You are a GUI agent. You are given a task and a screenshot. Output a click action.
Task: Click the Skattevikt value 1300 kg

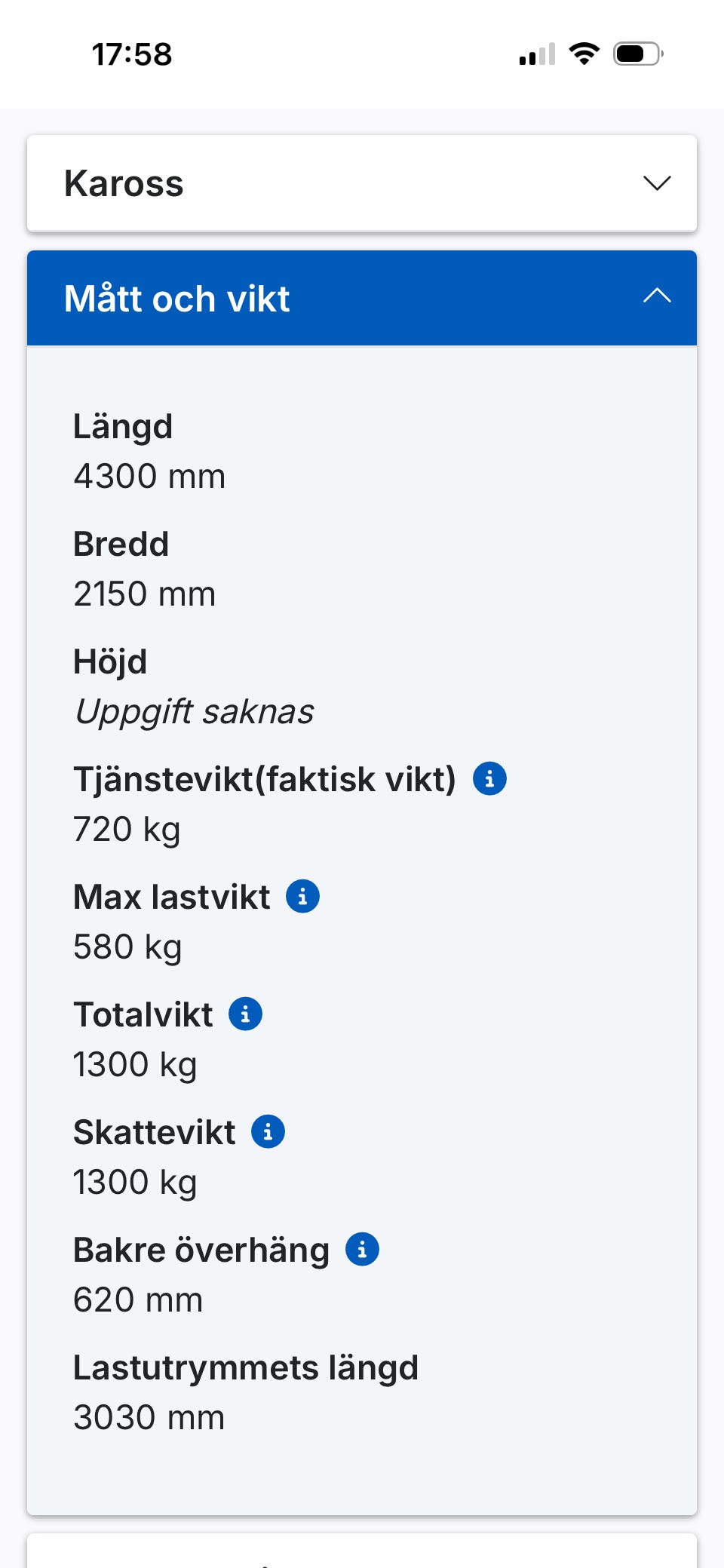[135, 1183]
